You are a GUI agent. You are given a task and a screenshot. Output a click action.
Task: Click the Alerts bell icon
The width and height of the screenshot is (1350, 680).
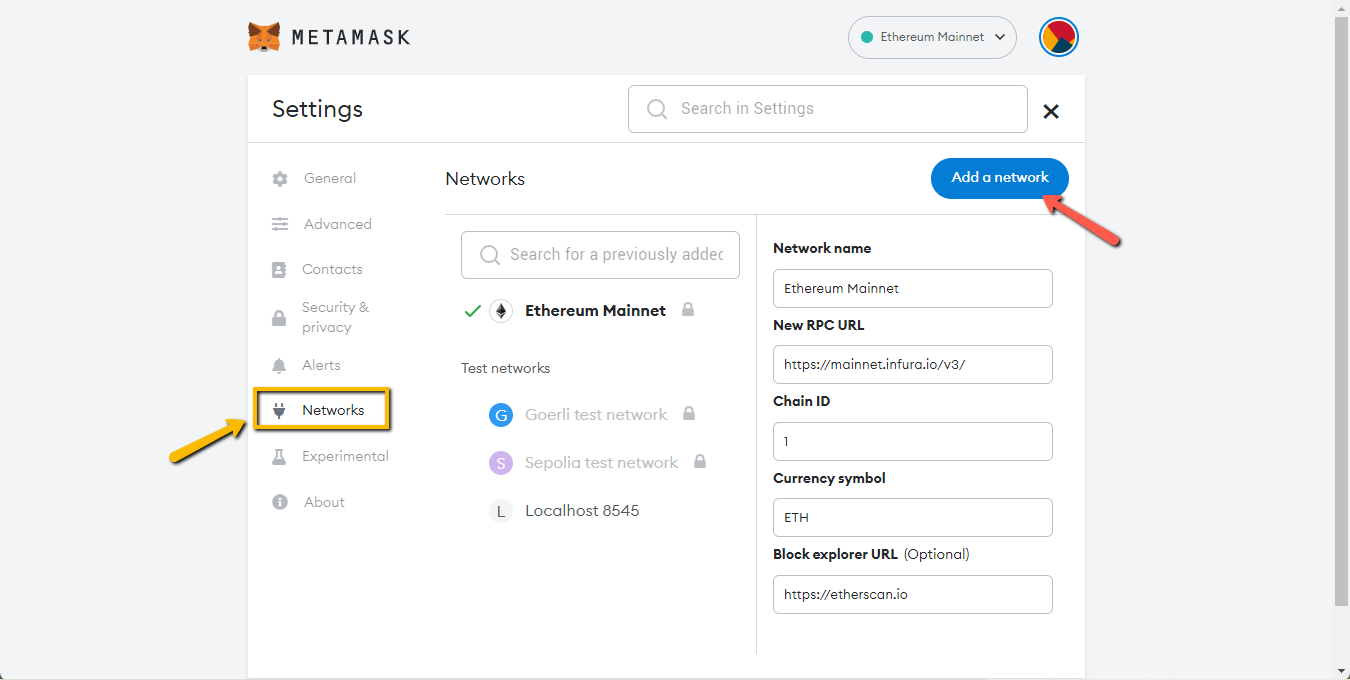[280, 366]
